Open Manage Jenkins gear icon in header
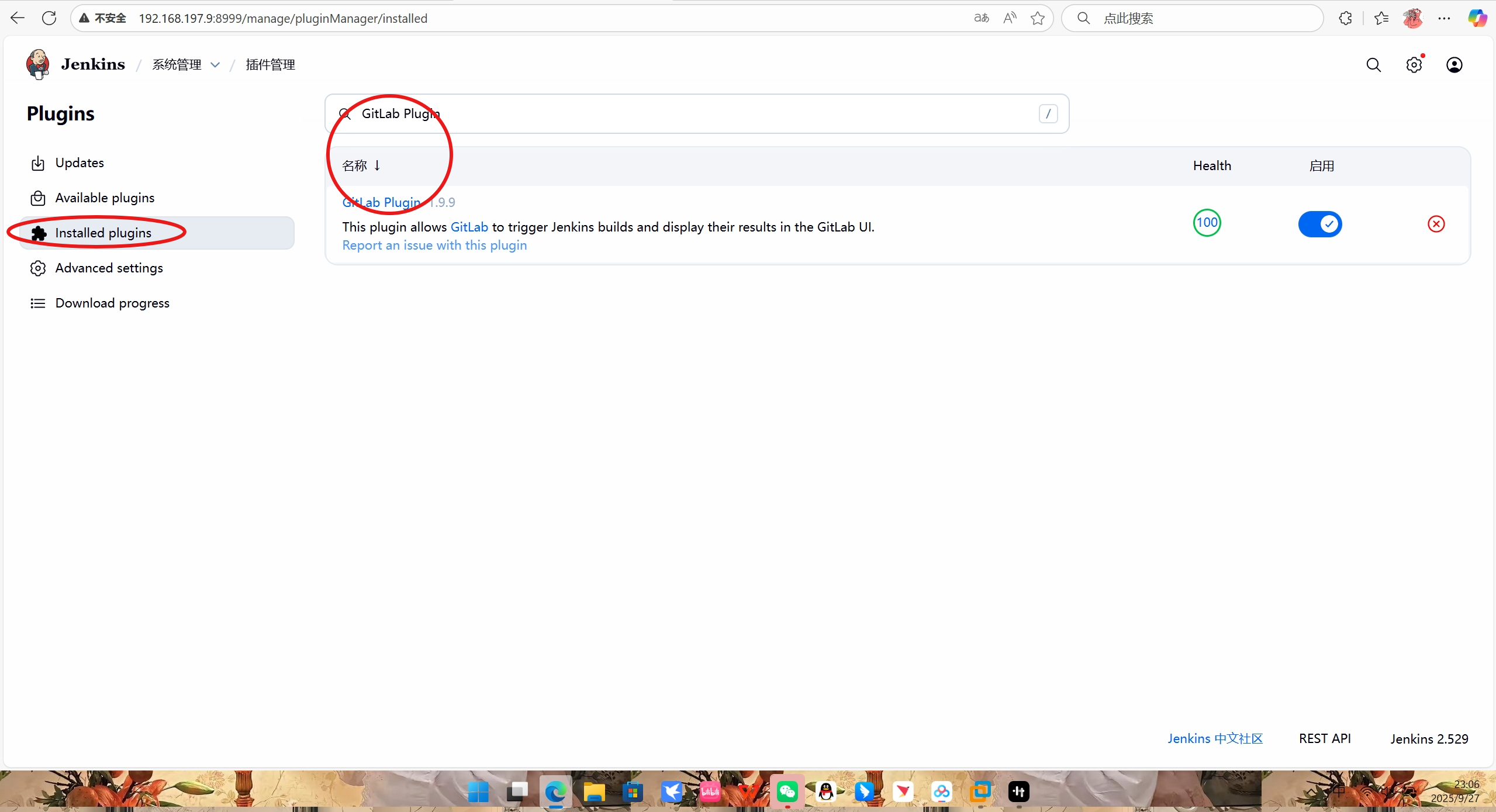1496x812 pixels. click(1414, 65)
